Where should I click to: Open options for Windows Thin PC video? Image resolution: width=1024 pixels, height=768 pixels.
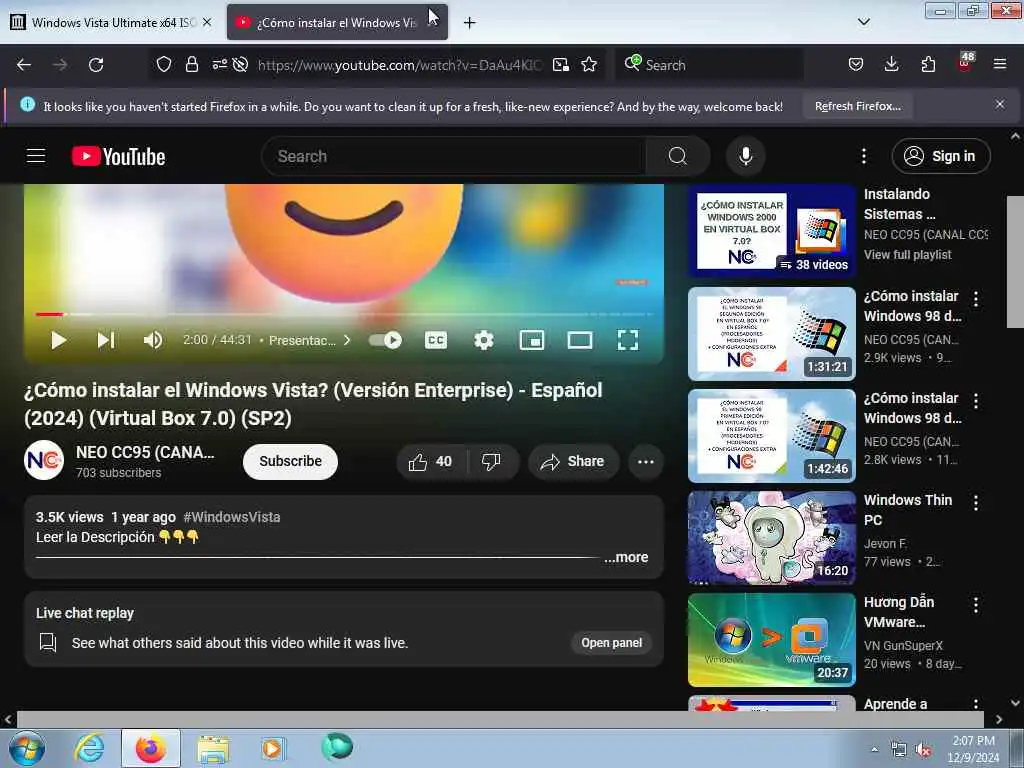(x=976, y=503)
